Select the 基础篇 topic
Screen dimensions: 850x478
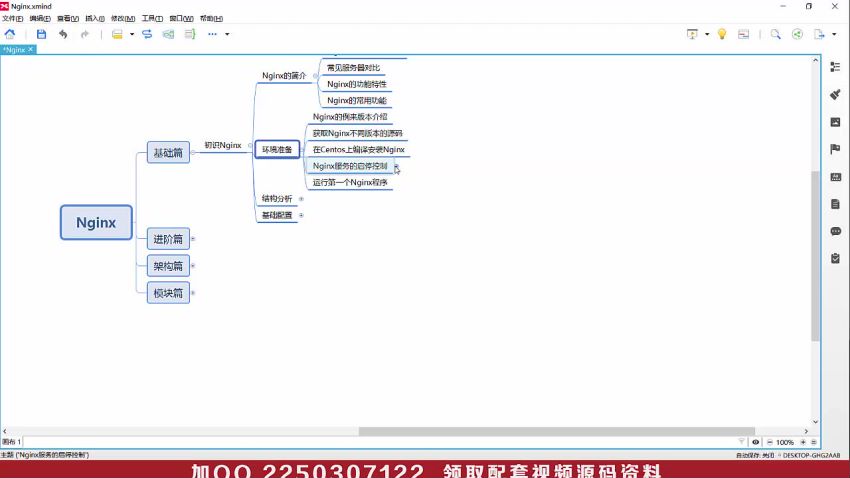[x=168, y=153]
